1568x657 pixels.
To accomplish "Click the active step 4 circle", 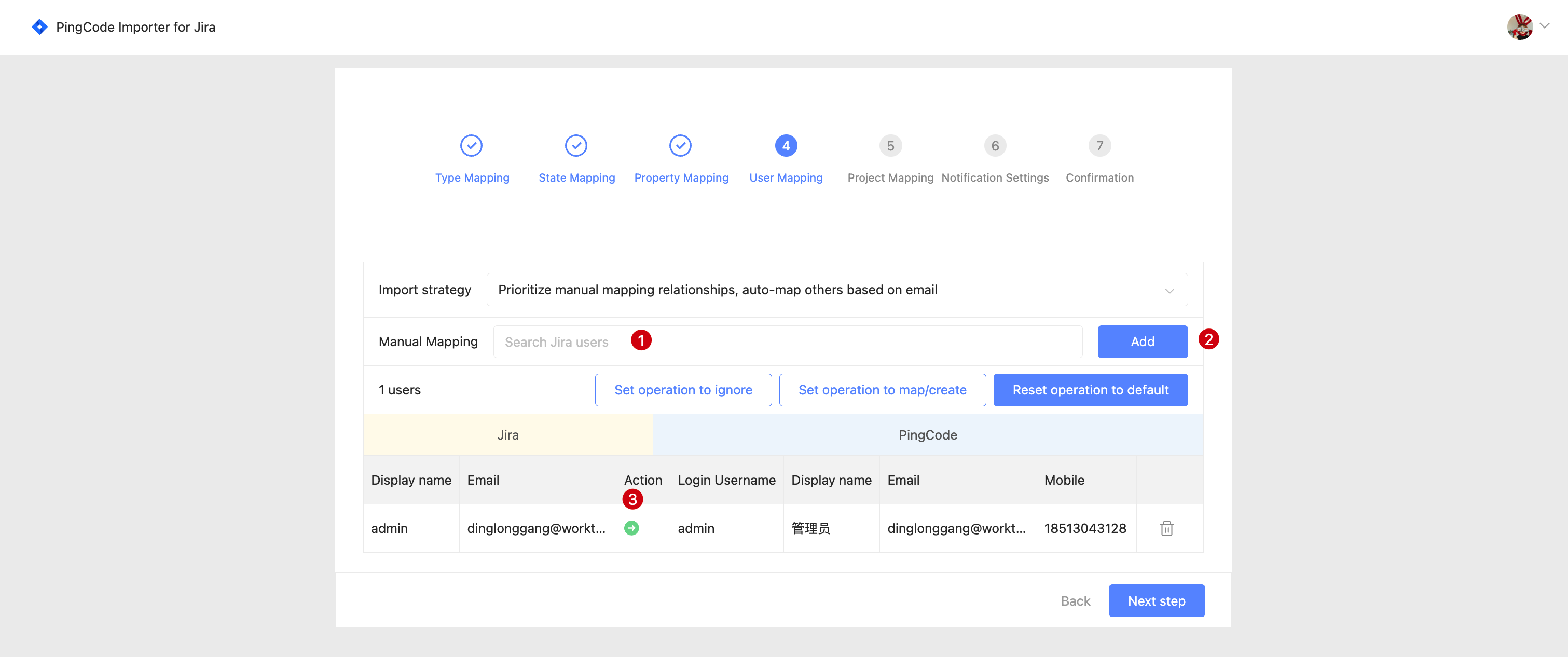I will 785,145.
